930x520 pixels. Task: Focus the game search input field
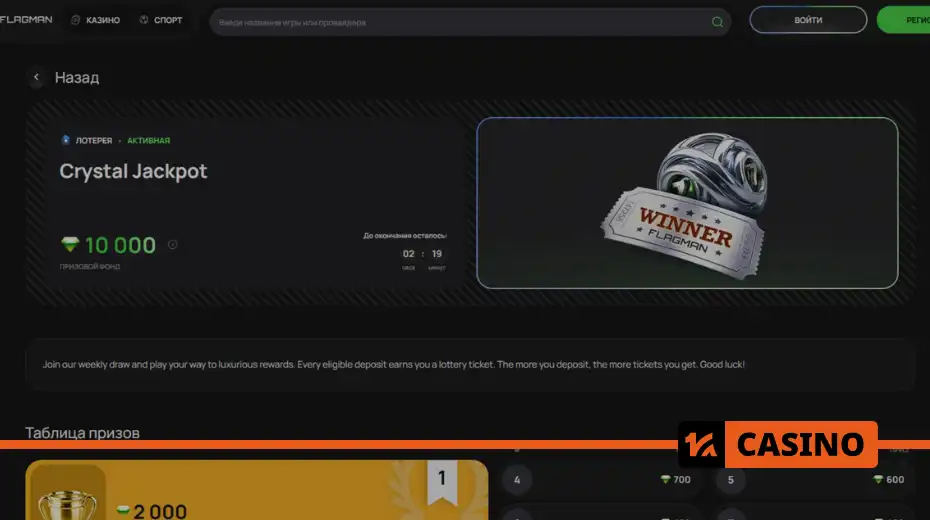(470, 22)
